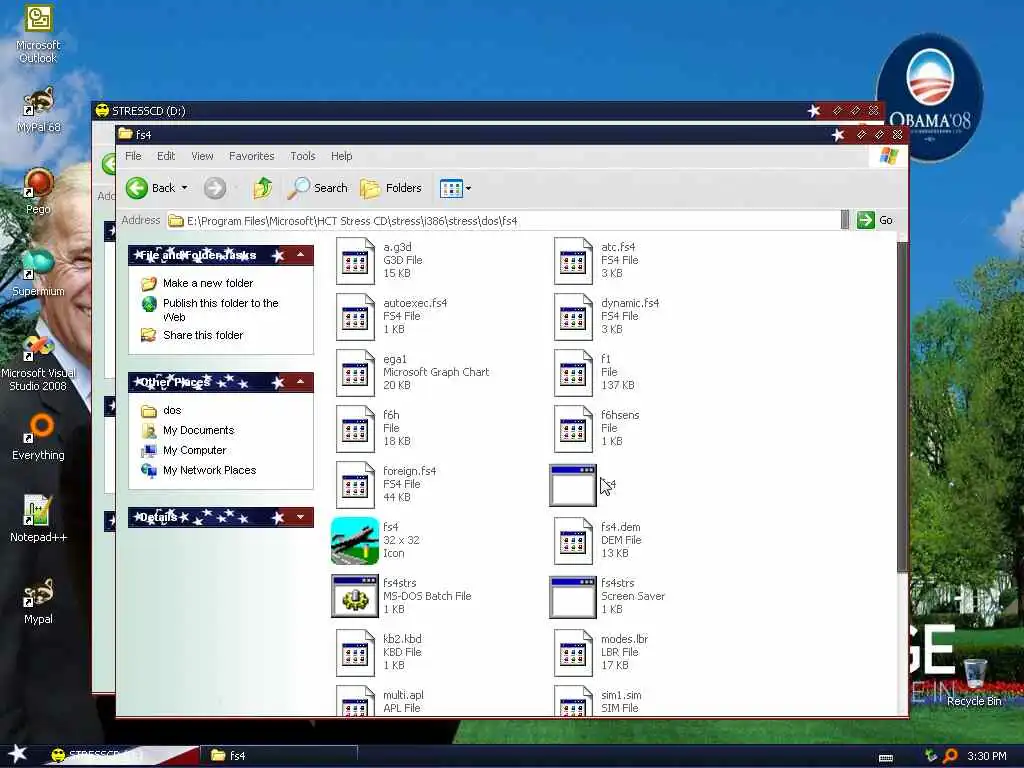Viewport: 1024px width, 768px height.
Task: Open the Edit menu
Action: coord(166,156)
